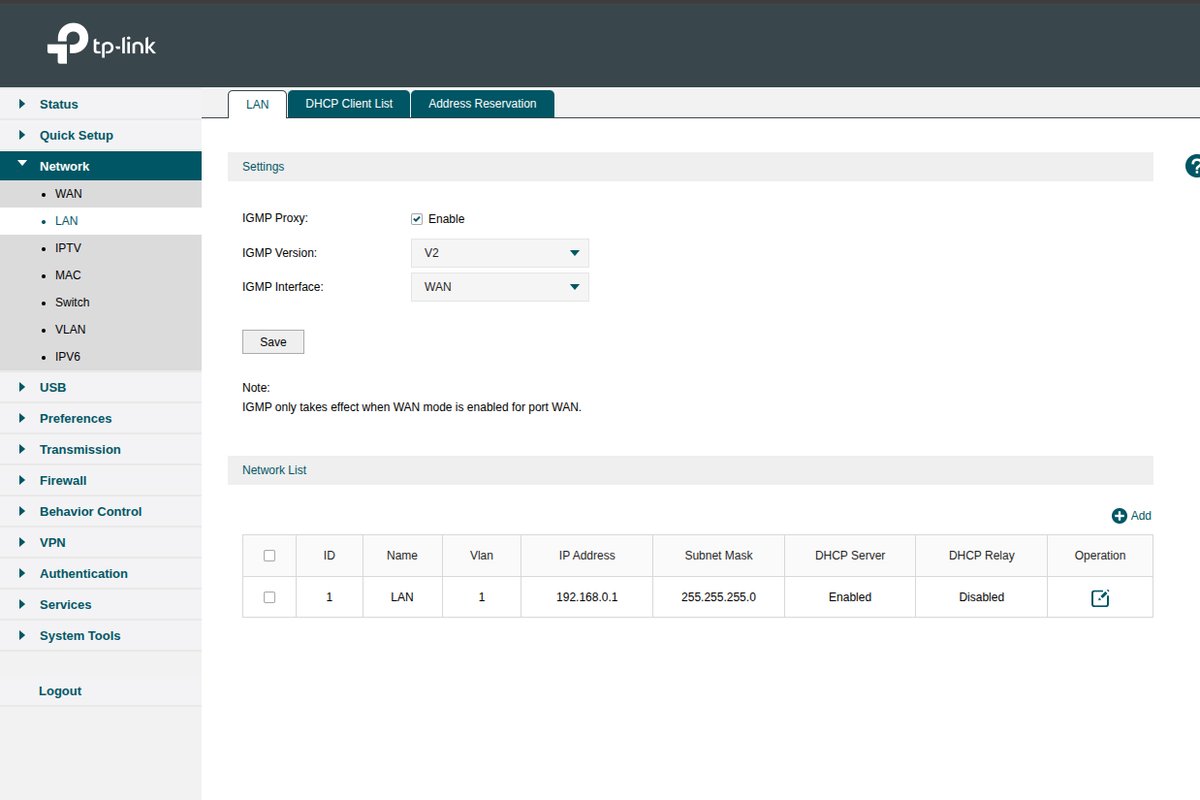The height and width of the screenshot is (800, 1200).
Task: Expand the System Tools section
Action: [x=100, y=635]
